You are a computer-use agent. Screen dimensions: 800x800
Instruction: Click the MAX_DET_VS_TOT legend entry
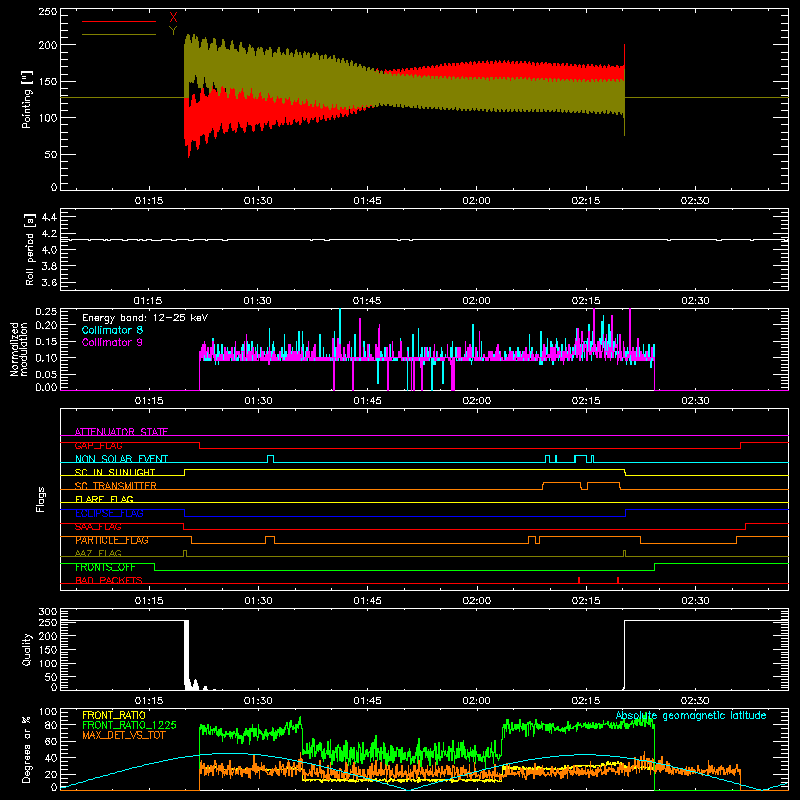point(124,735)
